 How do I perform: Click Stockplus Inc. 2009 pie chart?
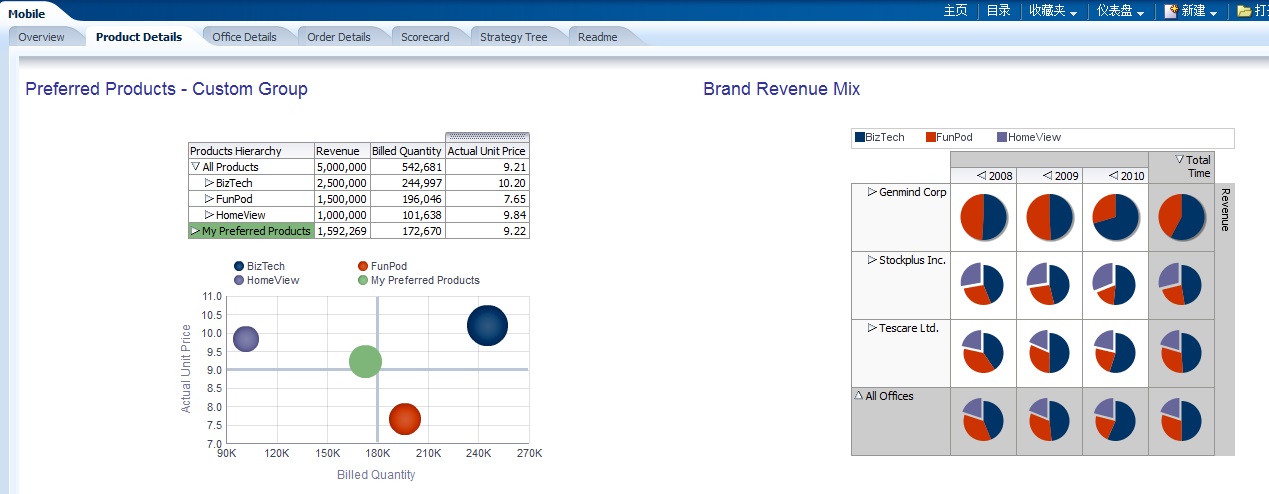point(1049,285)
